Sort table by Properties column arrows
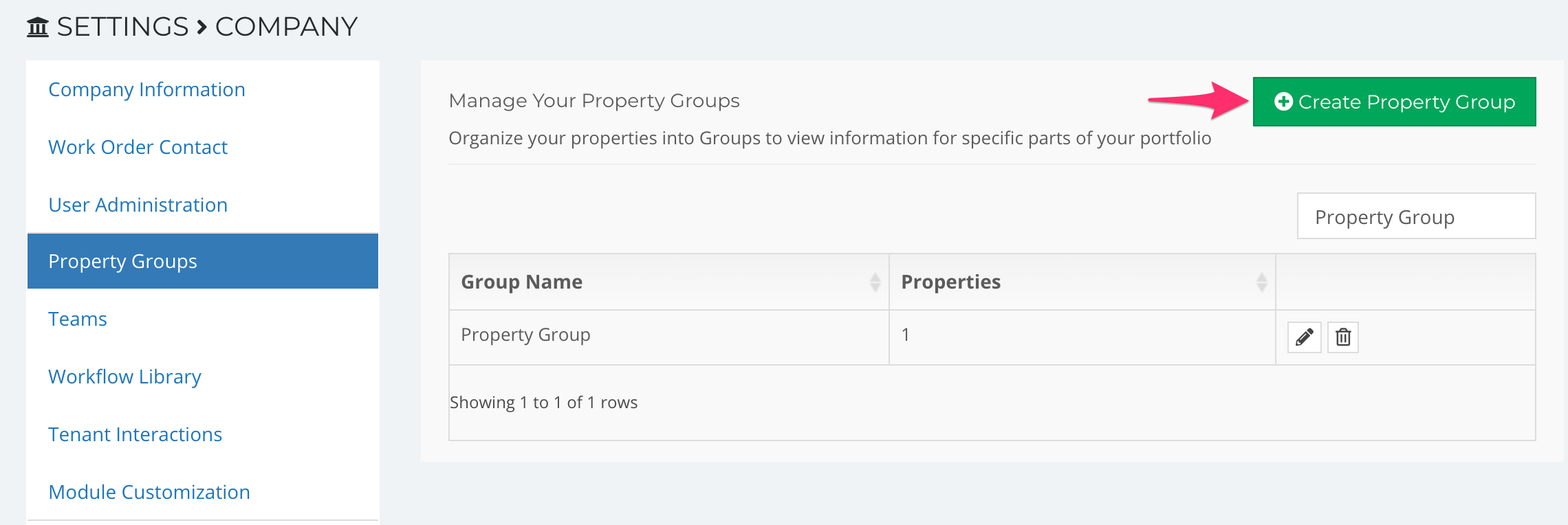Viewport: 1568px width, 525px height. coord(1261,282)
